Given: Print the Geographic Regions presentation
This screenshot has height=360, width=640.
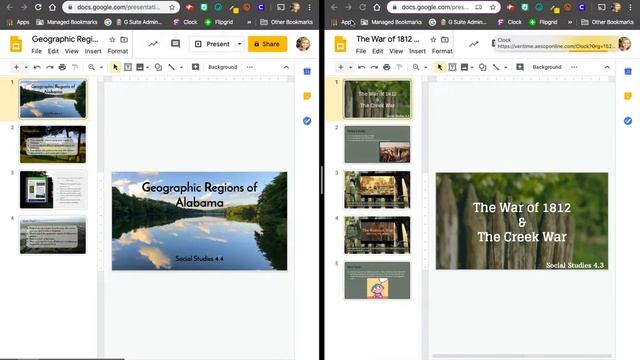Looking at the screenshot, I should pos(62,67).
